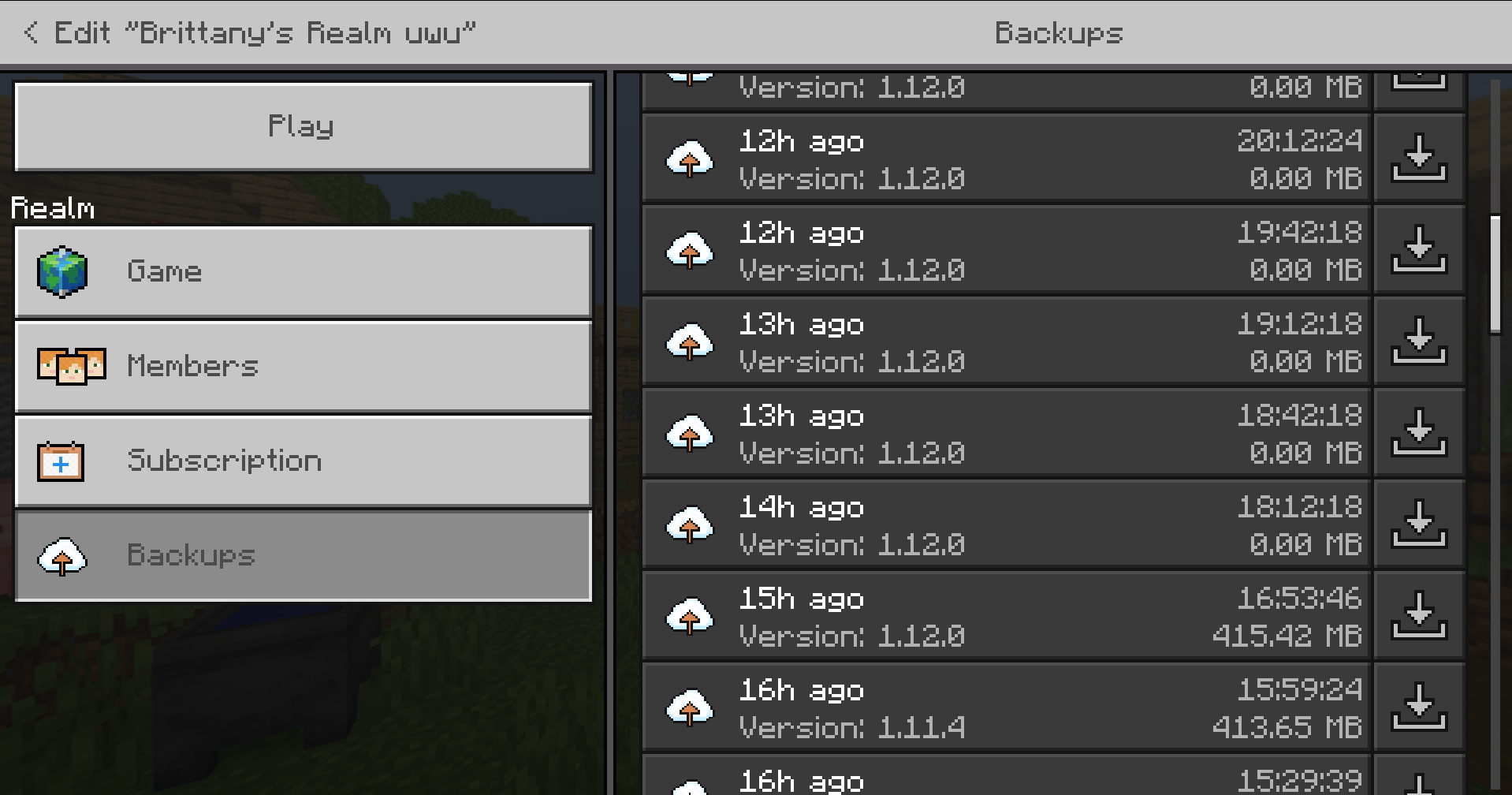Click the globe icon beside Game
Image resolution: width=1512 pixels, height=795 pixels.
pyautogui.click(x=62, y=272)
